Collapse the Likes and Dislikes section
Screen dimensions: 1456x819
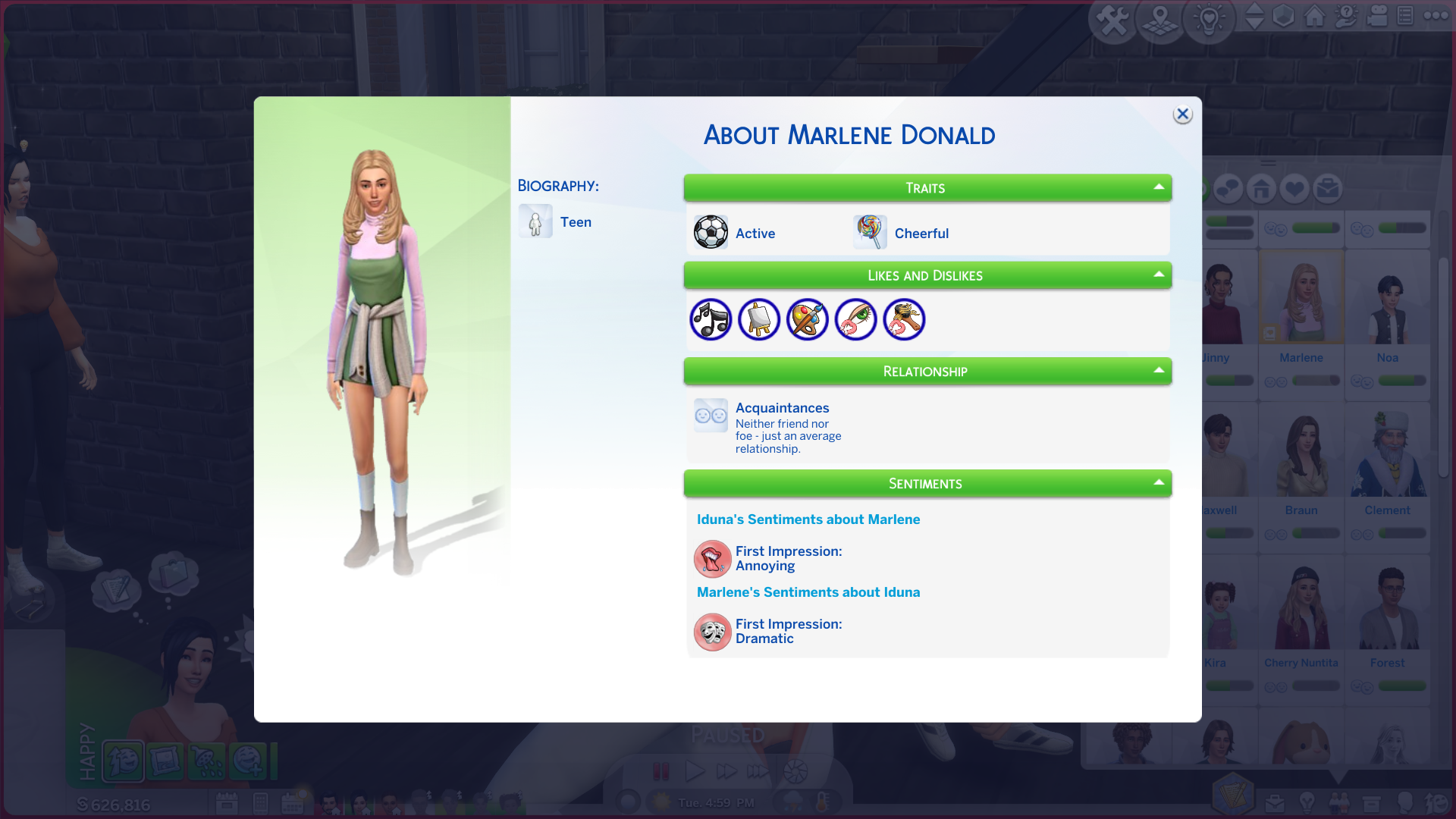point(1159,275)
